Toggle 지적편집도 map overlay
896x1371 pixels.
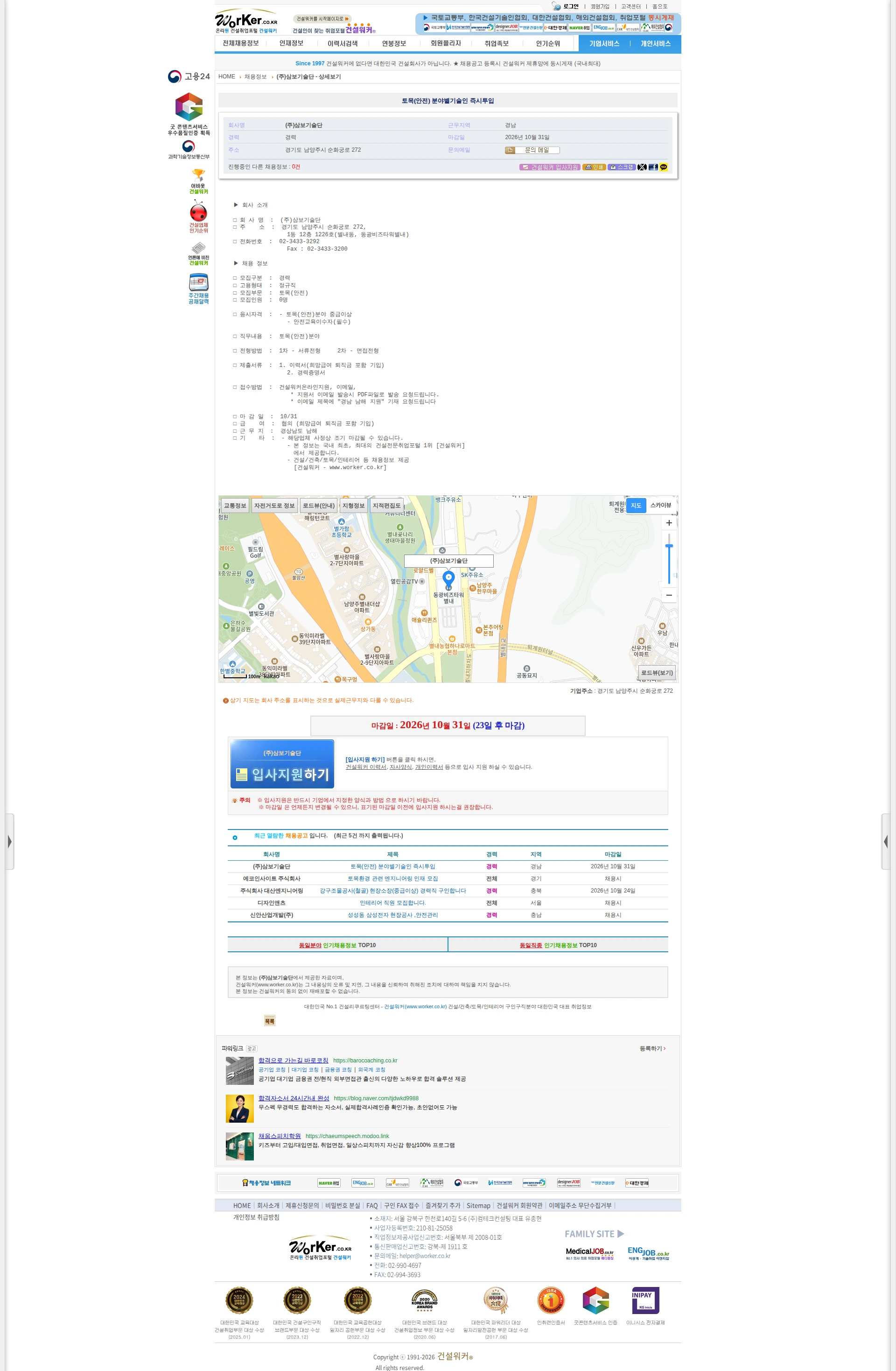coord(386,505)
